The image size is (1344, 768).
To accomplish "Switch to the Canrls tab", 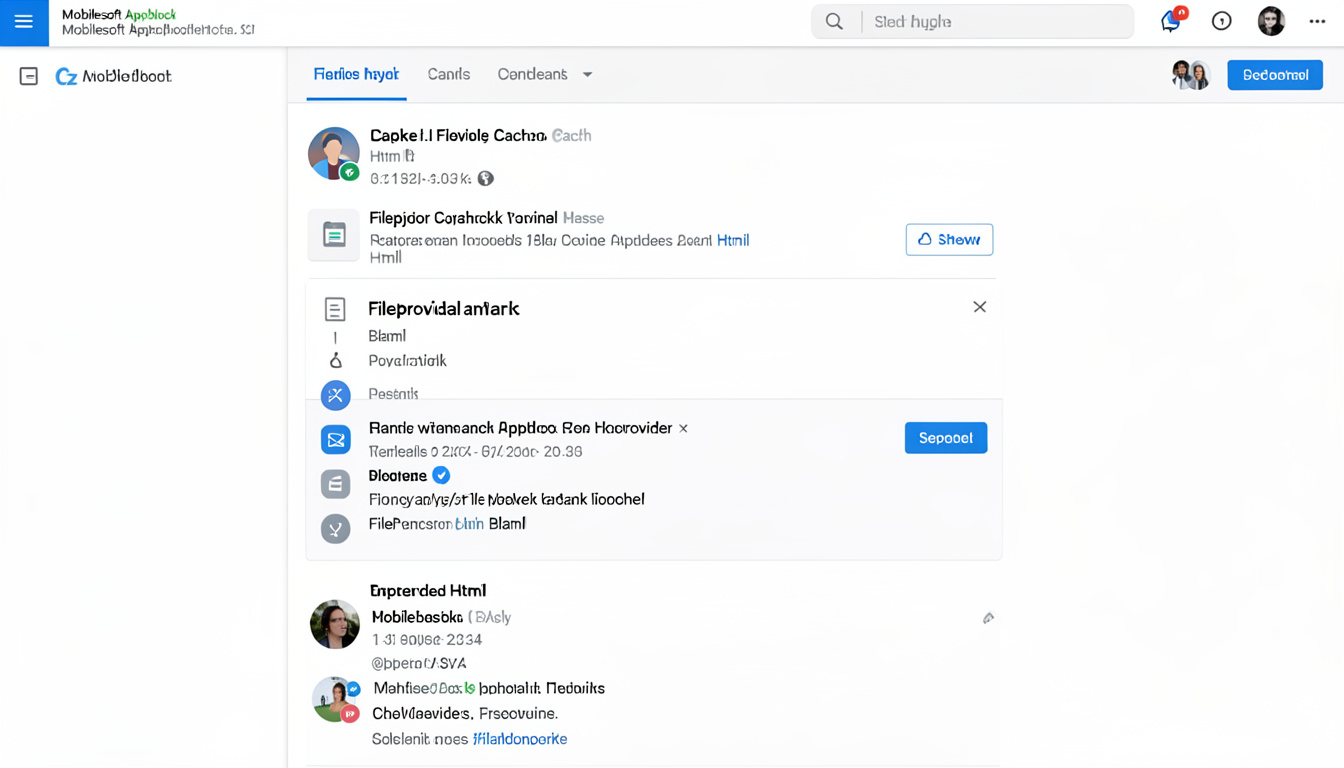I will pos(448,74).
